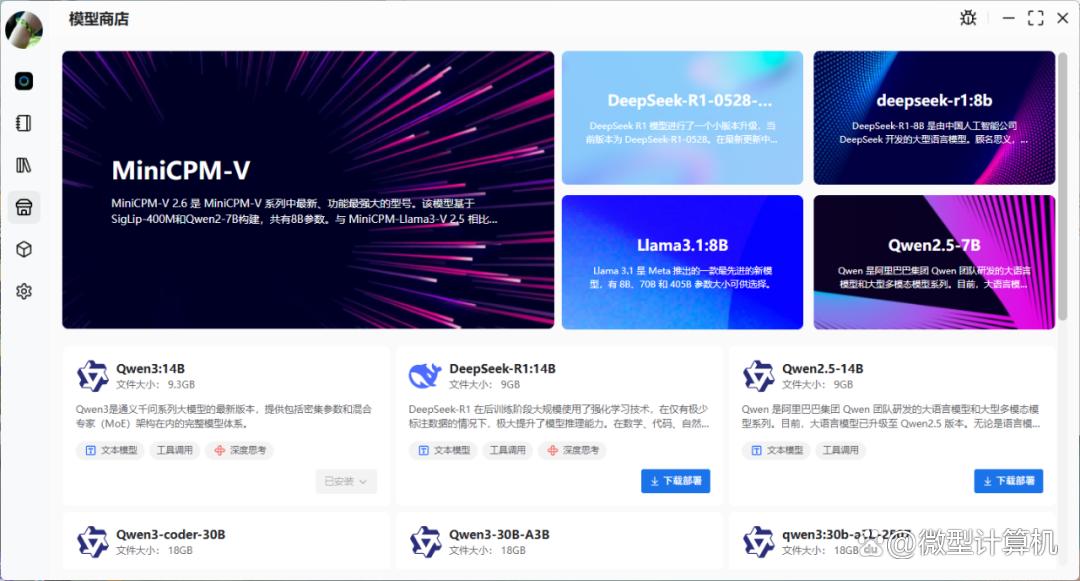The width and height of the screenshot is (1080, 581).
Task: Click the 模型商店 page title
Action: 98,19
